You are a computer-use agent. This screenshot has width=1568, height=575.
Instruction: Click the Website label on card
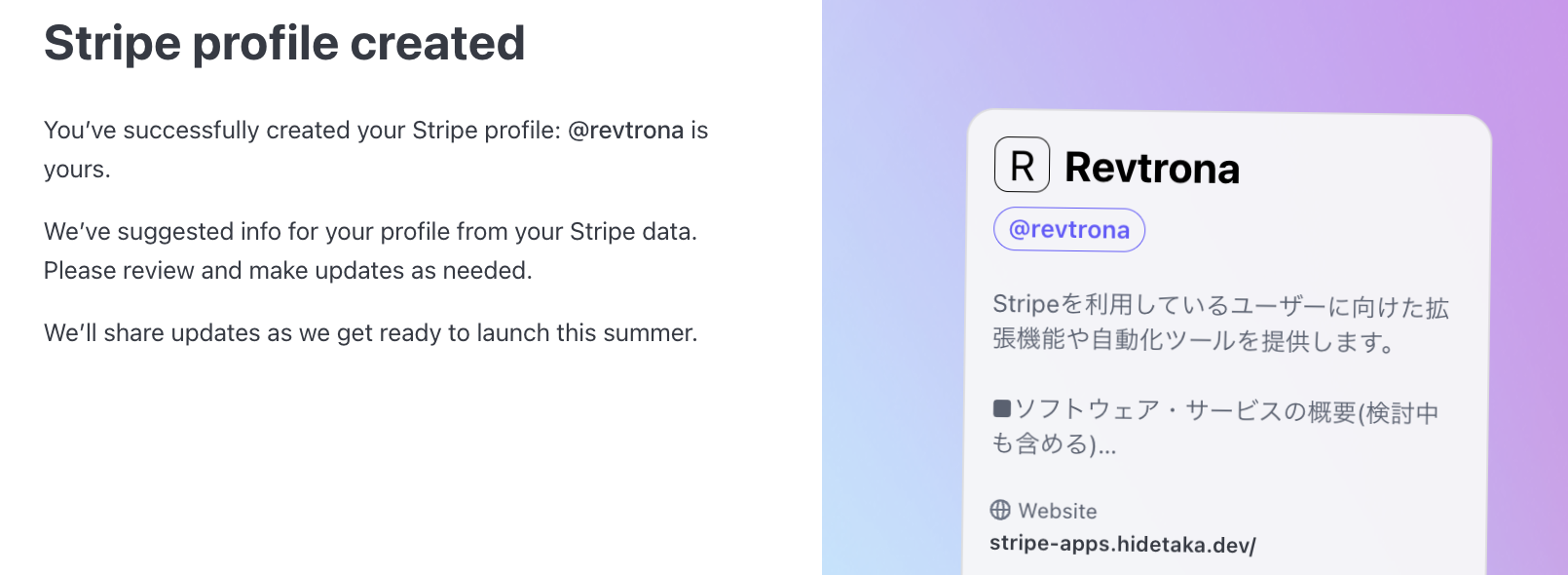pyautogui.click(x=1058, y=511)
